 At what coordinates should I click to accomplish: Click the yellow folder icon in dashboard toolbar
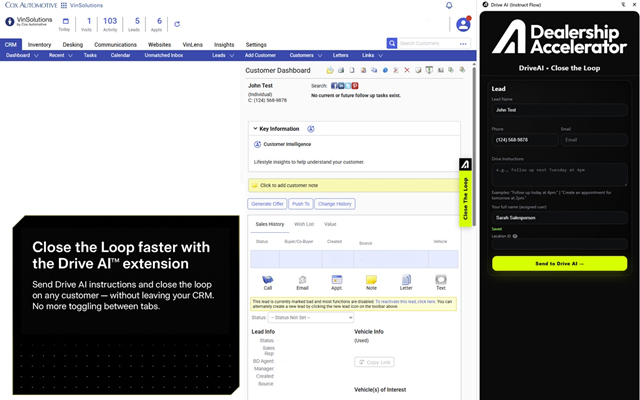tap(330, 70)
